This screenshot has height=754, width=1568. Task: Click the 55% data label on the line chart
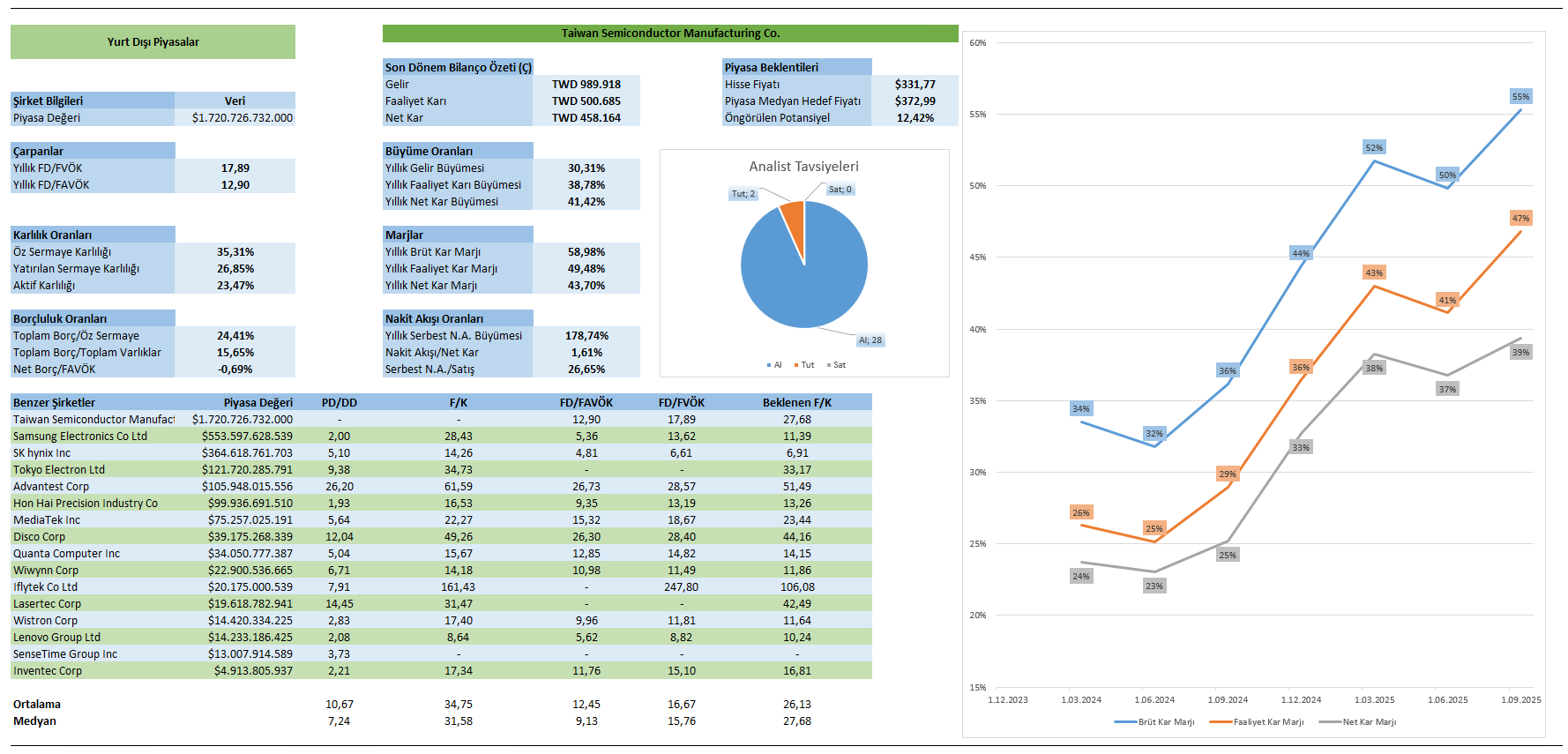pyautogui.click(x=1520, y=97)
